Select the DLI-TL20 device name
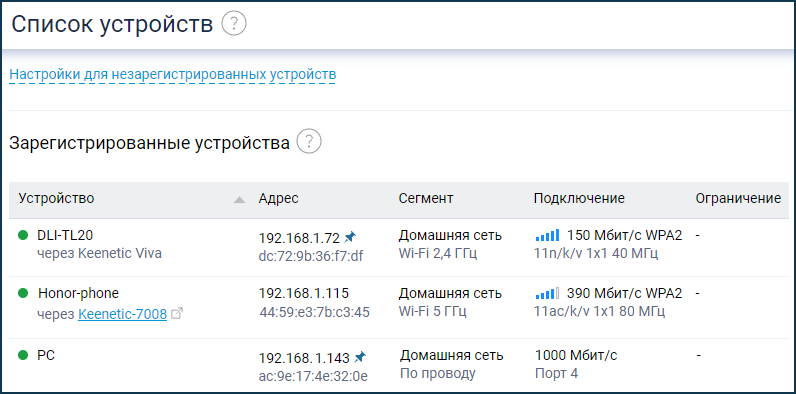Screen dimensions: 796x394 [x=65, y=235]
